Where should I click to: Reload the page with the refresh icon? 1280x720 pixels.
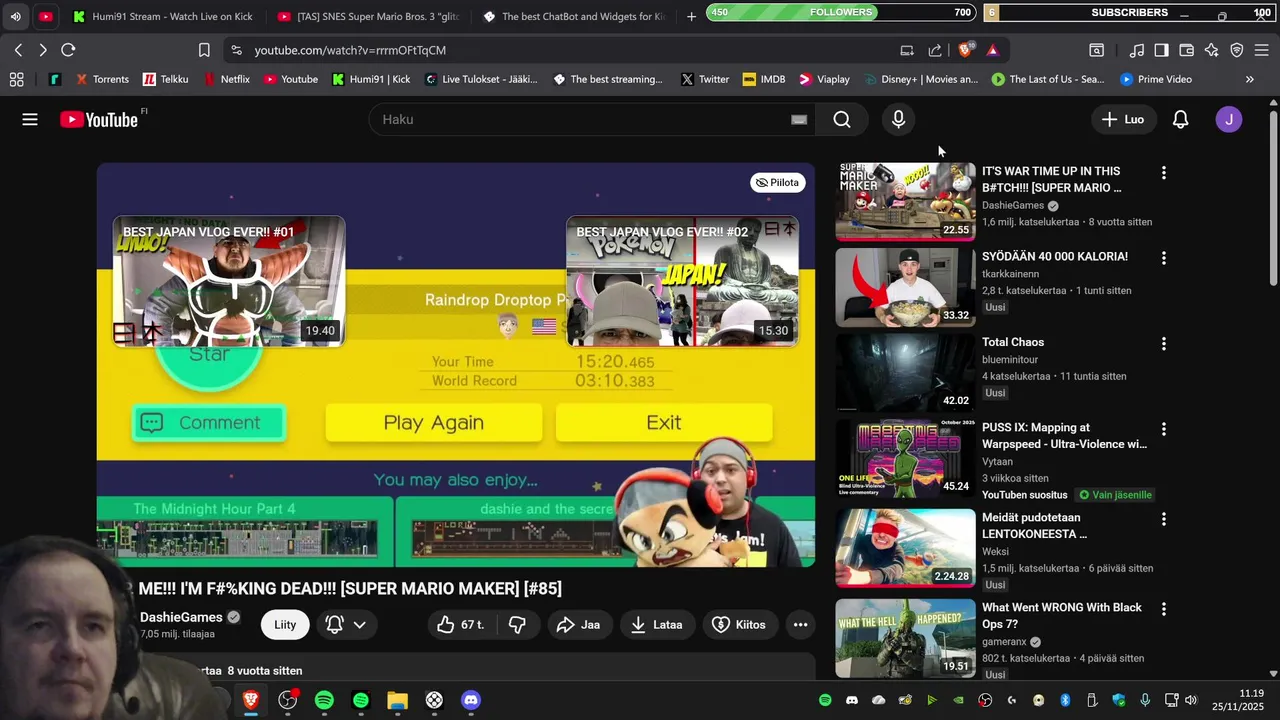coord(68,50)
